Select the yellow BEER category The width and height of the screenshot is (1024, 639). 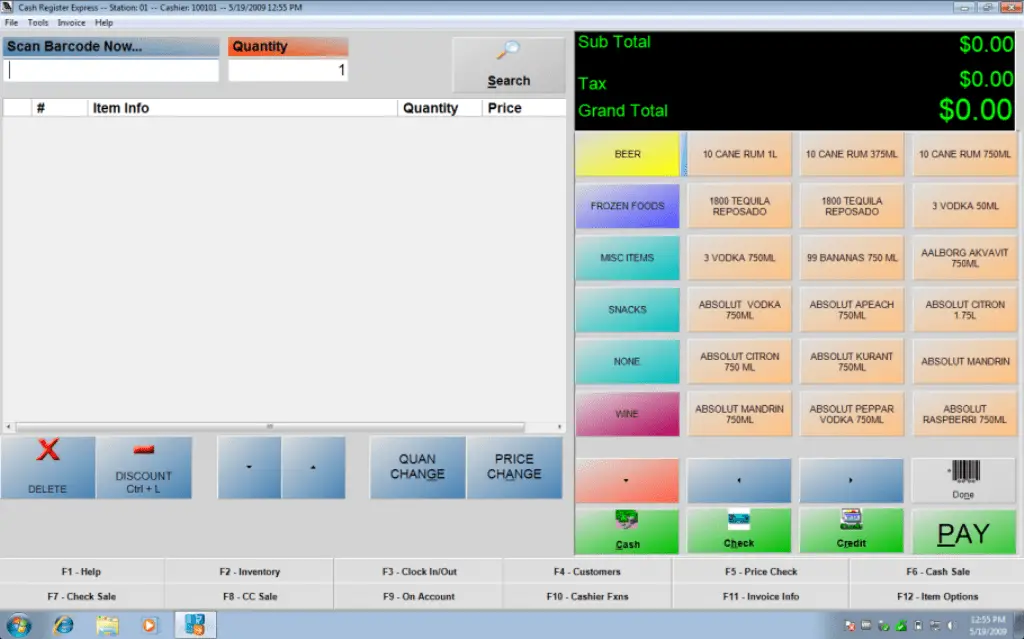pyautogui.click(x=627, y=154)
